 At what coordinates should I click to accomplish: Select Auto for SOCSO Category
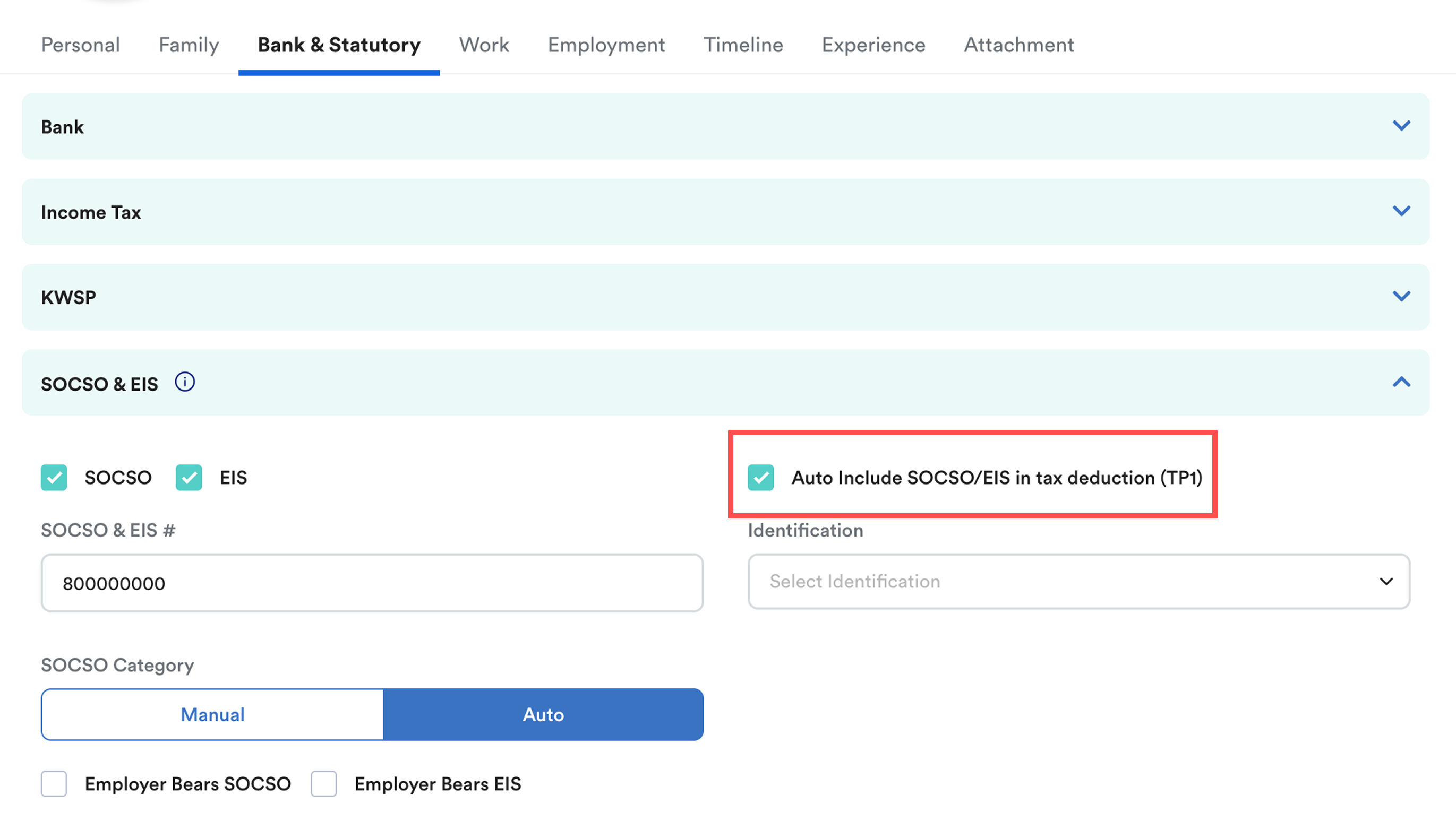543,714
